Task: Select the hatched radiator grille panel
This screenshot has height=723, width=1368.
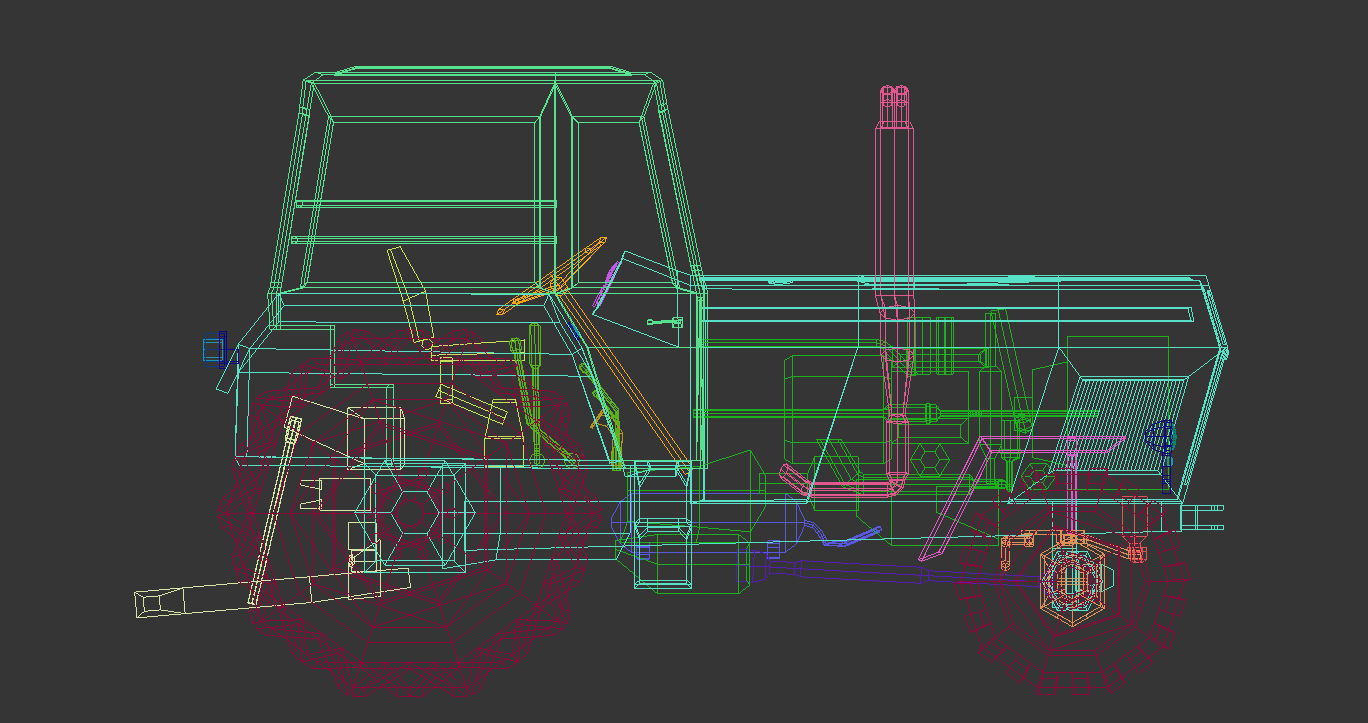Action: (x=1123, y=426)
